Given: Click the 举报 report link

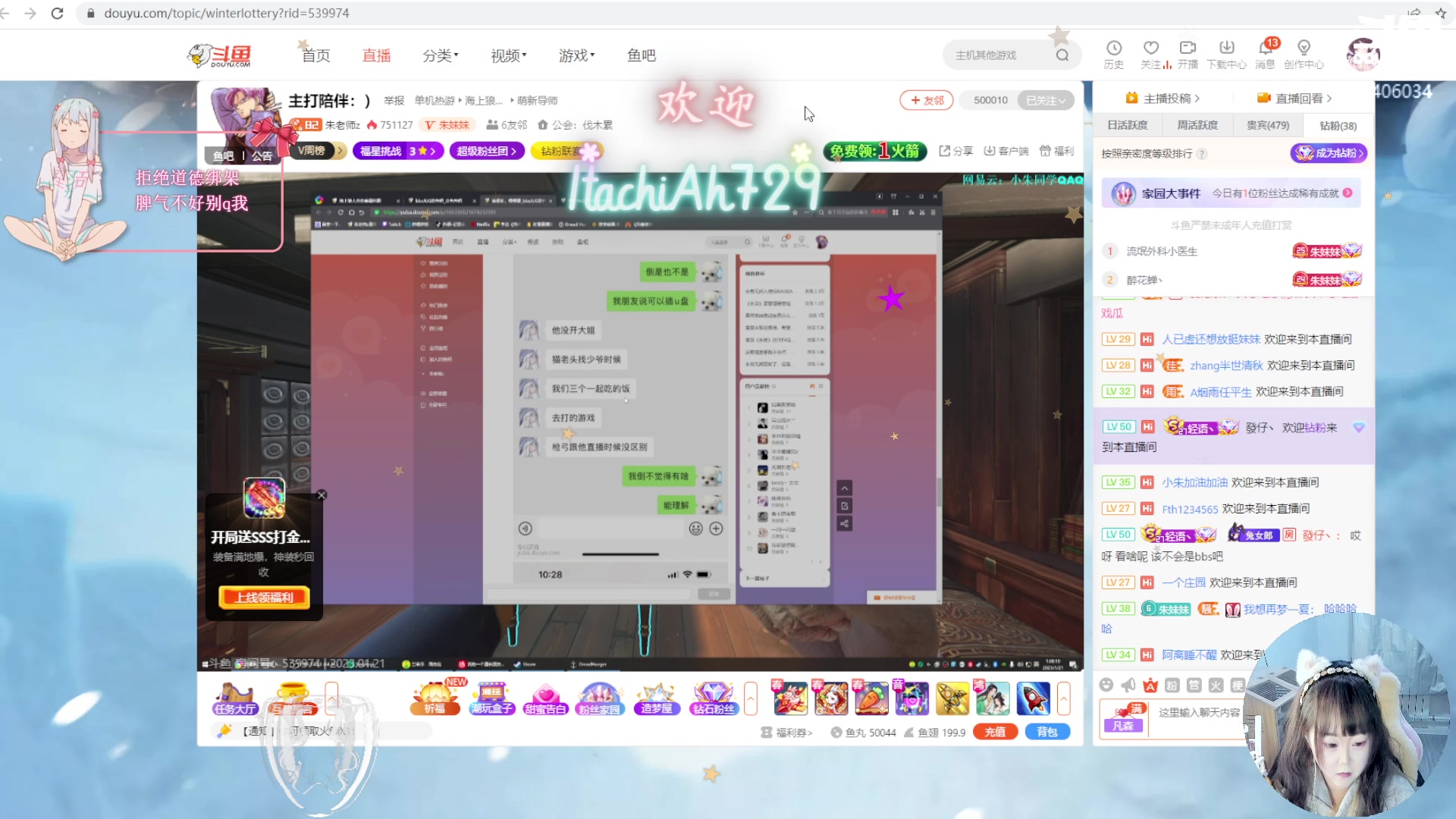Looking at the screenshot, I should pos(394,100).
